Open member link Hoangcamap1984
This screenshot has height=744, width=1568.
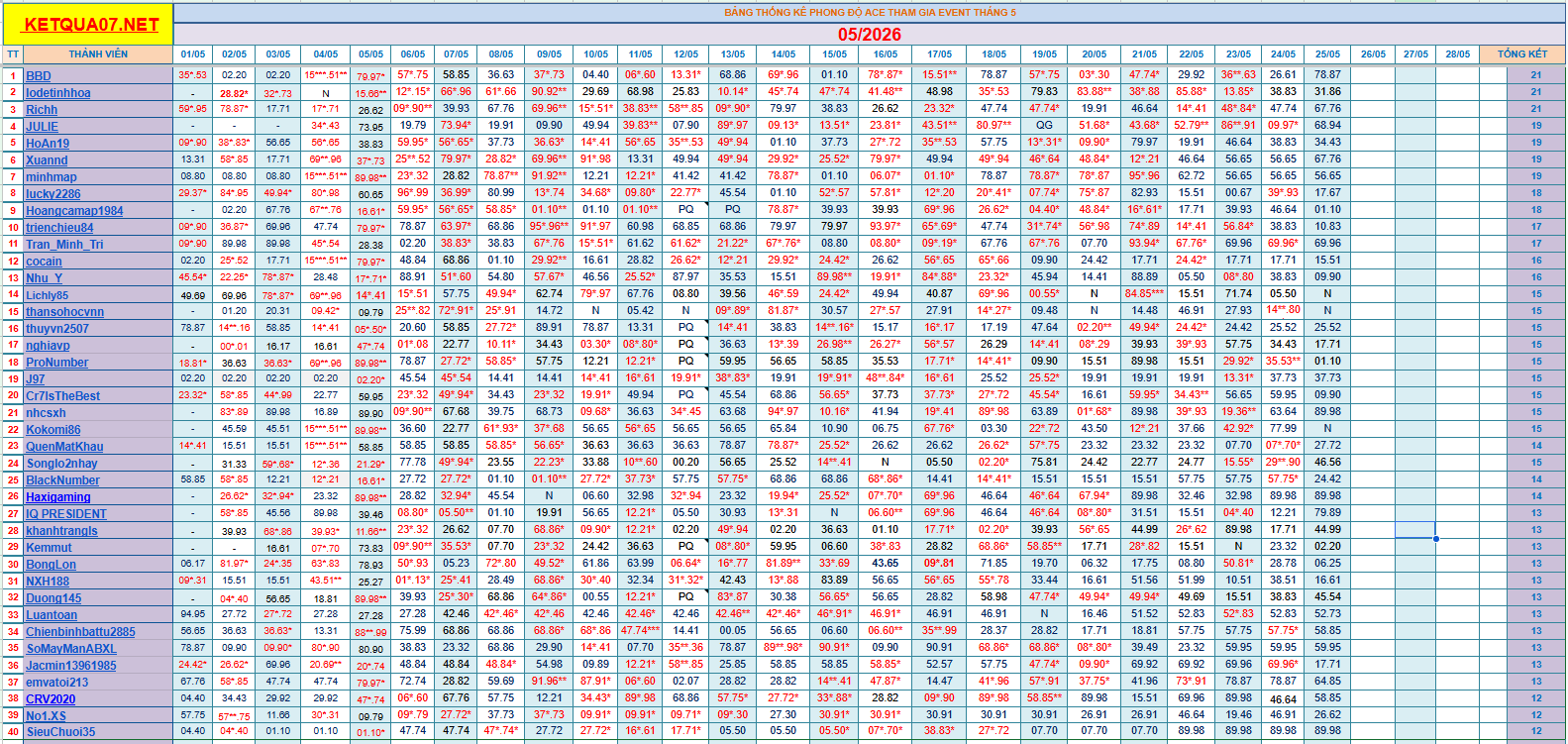[x=74, y=211]
